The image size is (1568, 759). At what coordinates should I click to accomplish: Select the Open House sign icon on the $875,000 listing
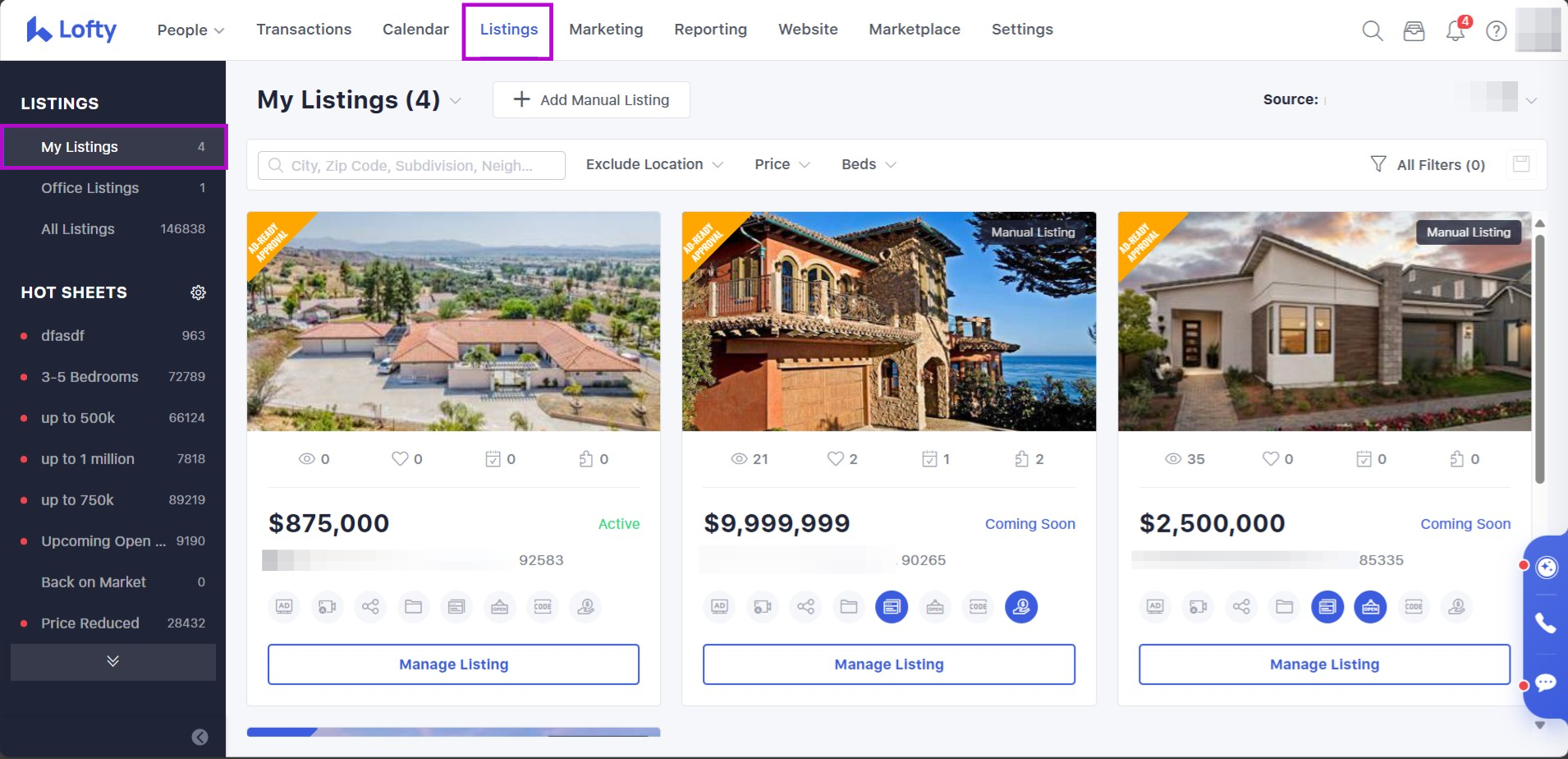(x=499, y=606)
